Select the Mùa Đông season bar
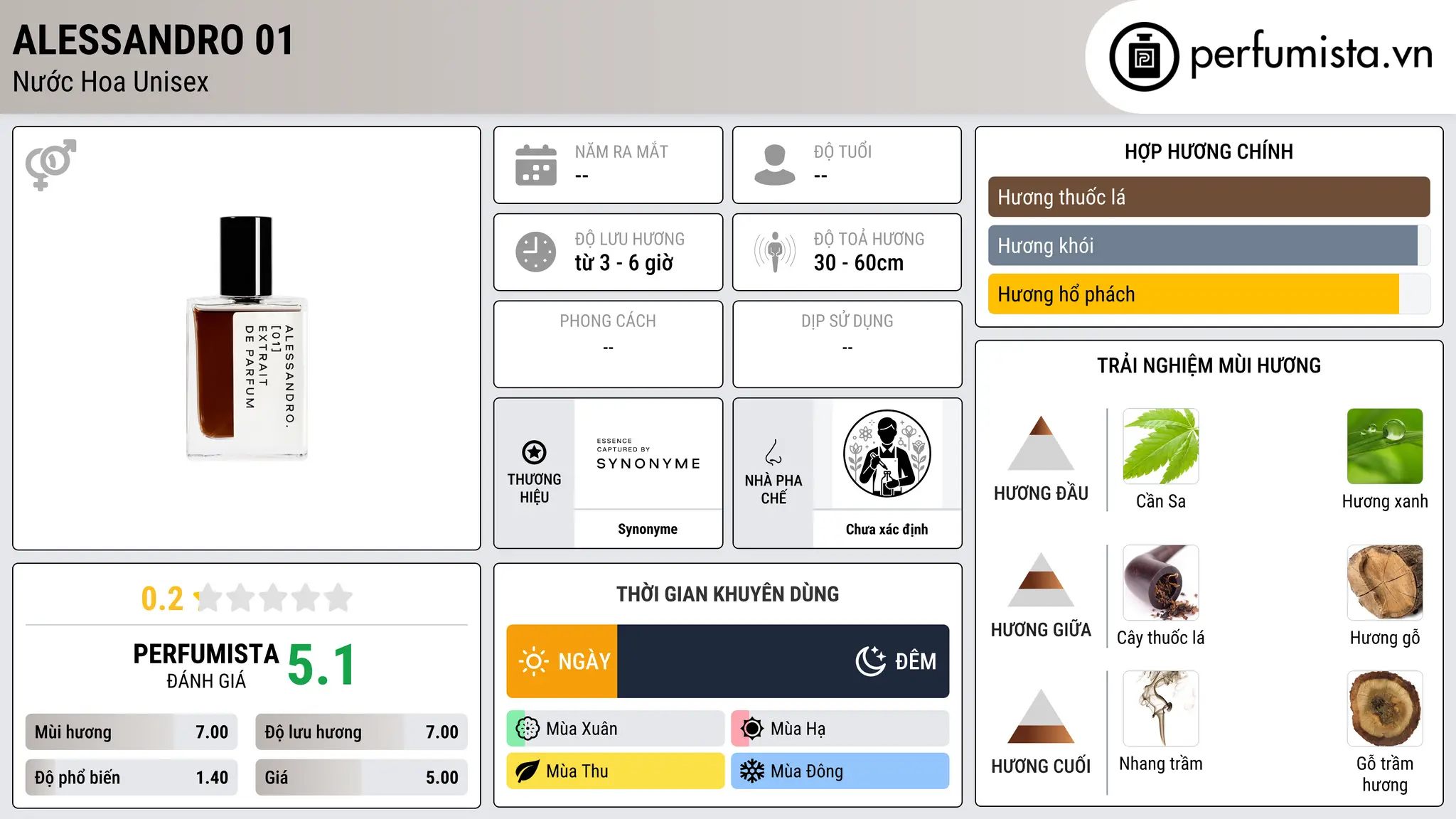1456x819 pixels. (840, 771)
